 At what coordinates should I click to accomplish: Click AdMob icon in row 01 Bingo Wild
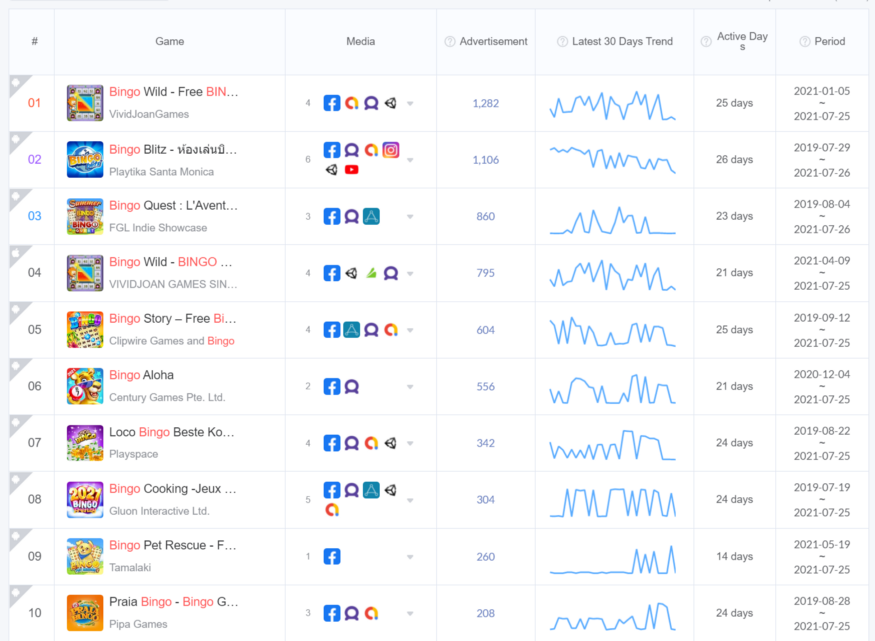pos(352,103)
